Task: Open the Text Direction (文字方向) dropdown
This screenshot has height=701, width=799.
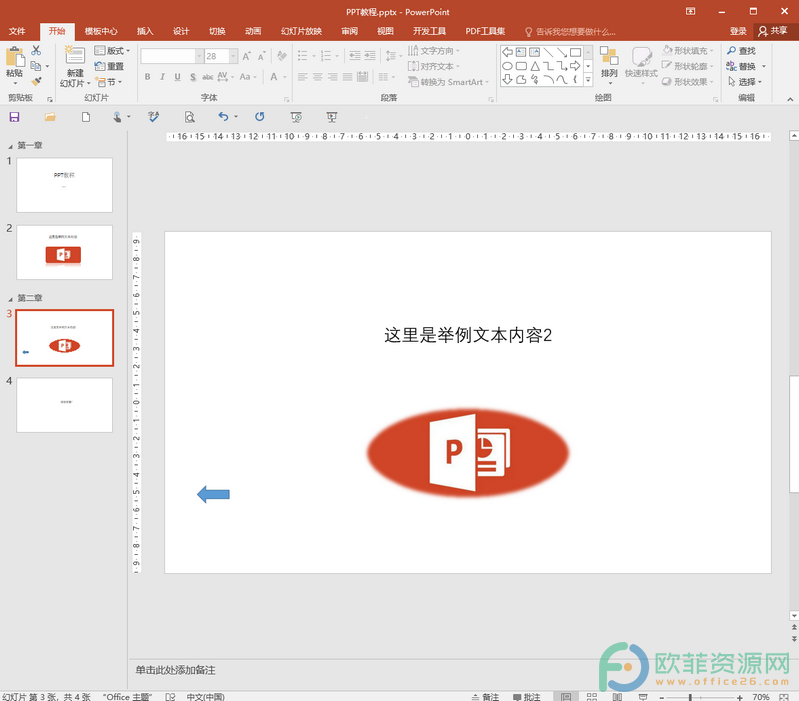Action: [434, 50]
